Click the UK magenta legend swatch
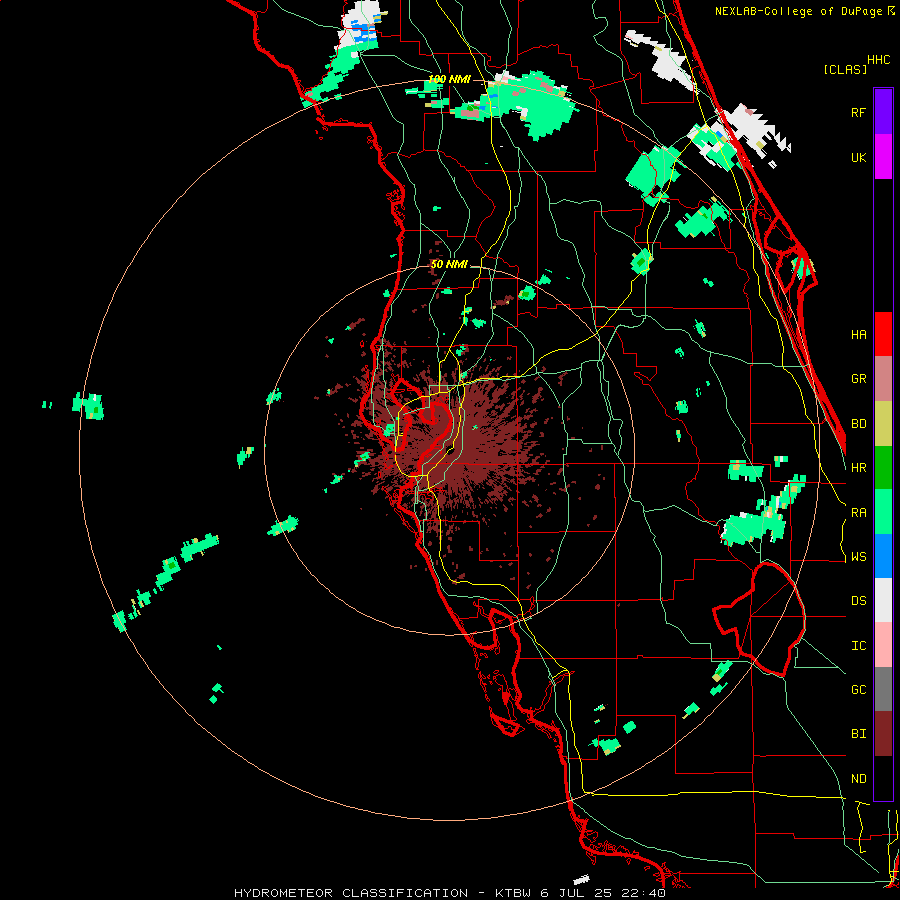 pyautogui.click(x=883, y=156)
